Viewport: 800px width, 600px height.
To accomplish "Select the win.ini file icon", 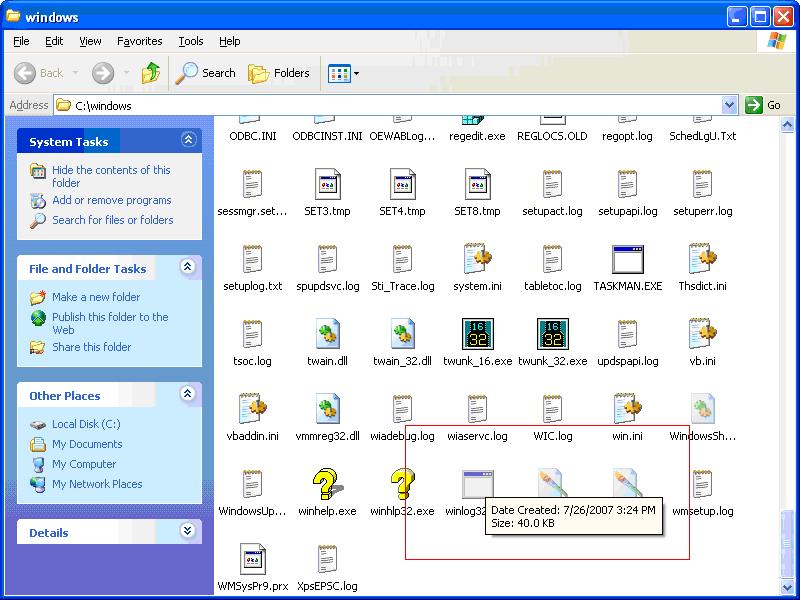I will 628,409.
